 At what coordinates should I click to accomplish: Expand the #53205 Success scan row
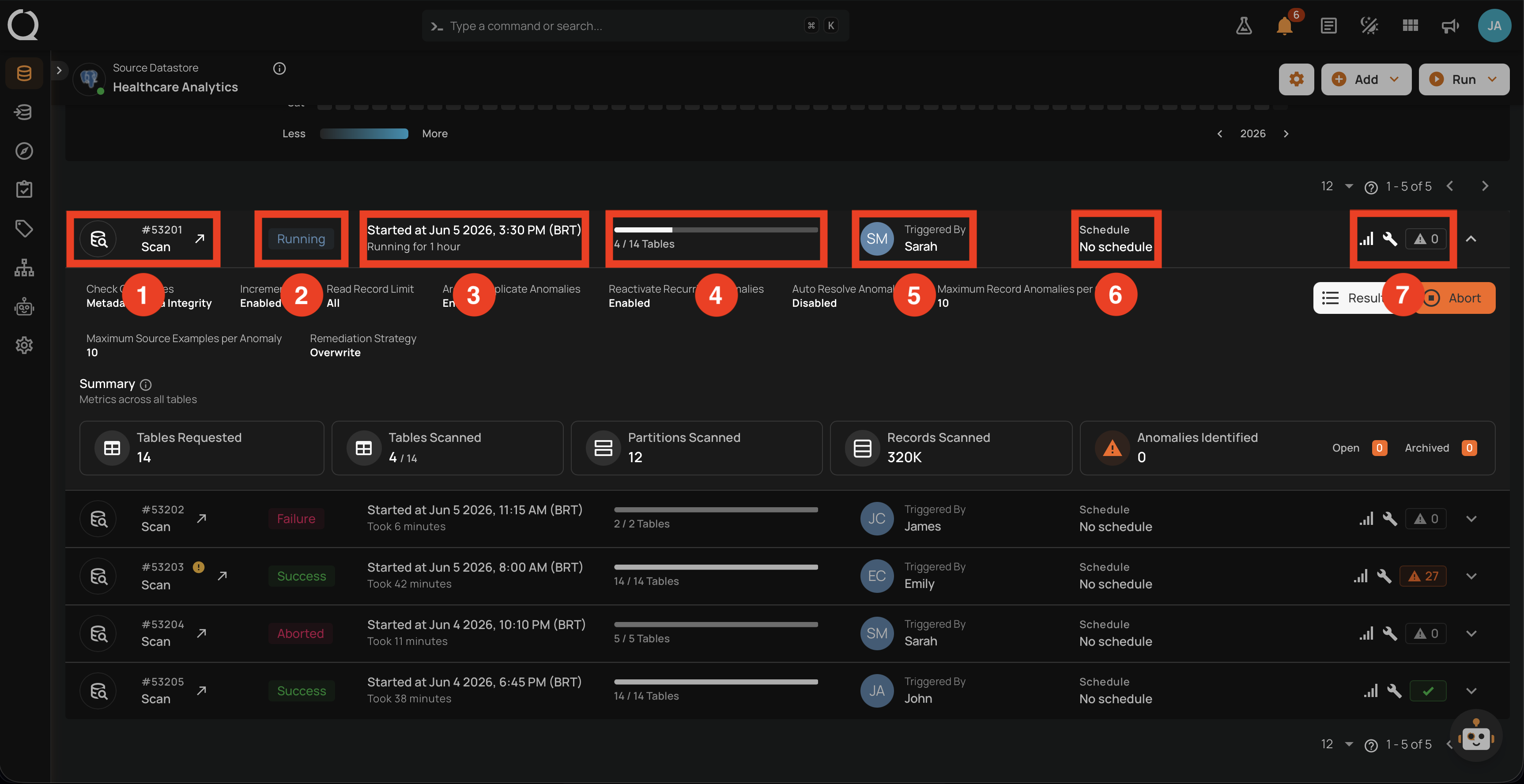(x=1471, y=691)
